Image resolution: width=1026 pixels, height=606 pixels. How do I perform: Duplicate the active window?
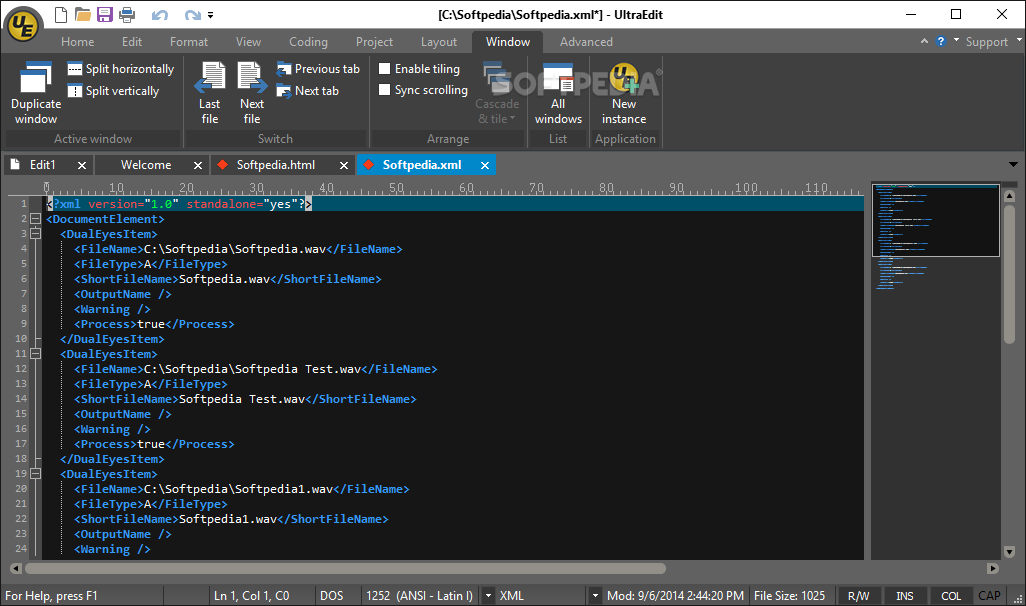tap(36, 92)
